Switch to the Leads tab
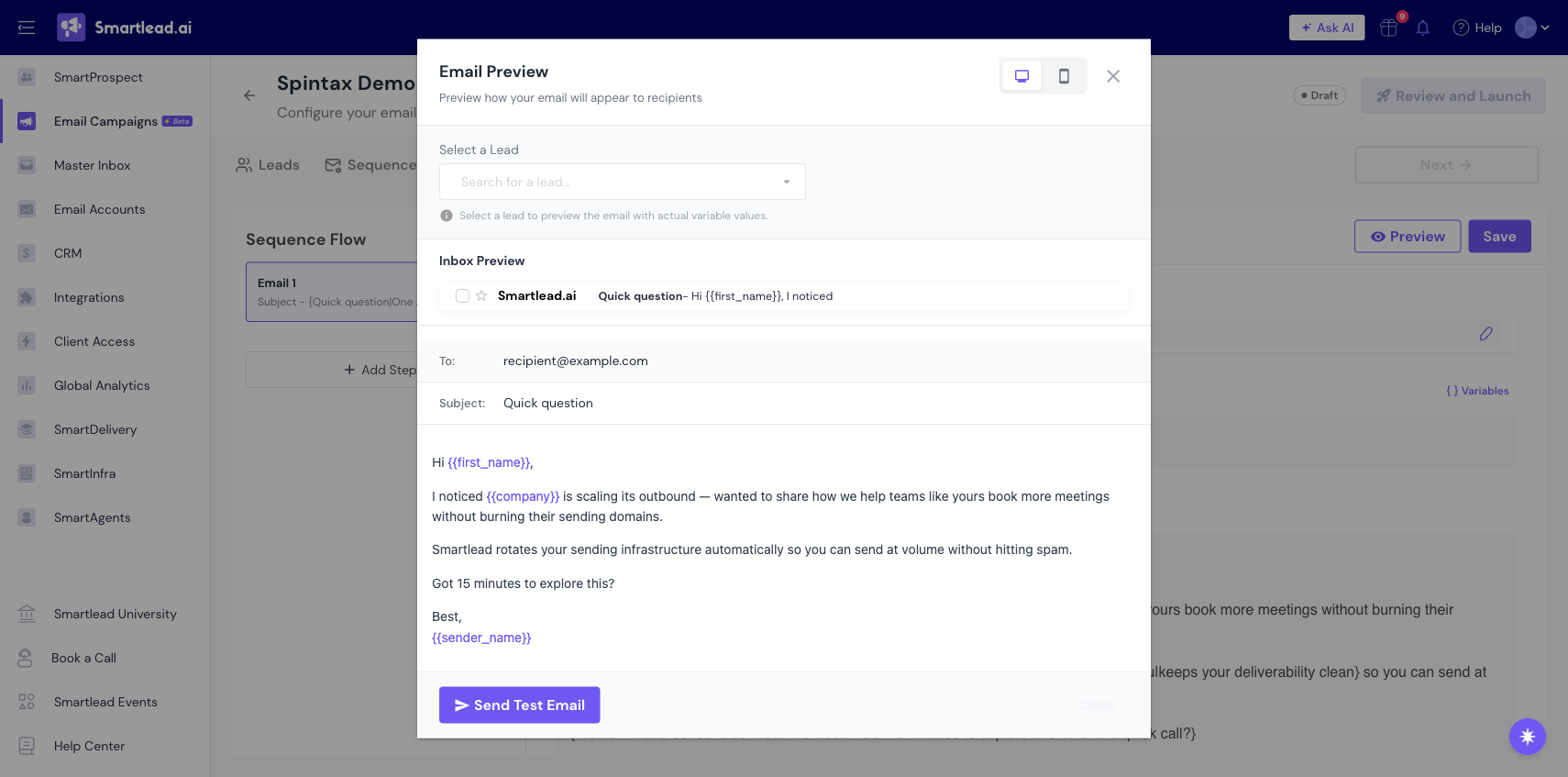The width and height of the screenshot is (1568, 777). 268,165
